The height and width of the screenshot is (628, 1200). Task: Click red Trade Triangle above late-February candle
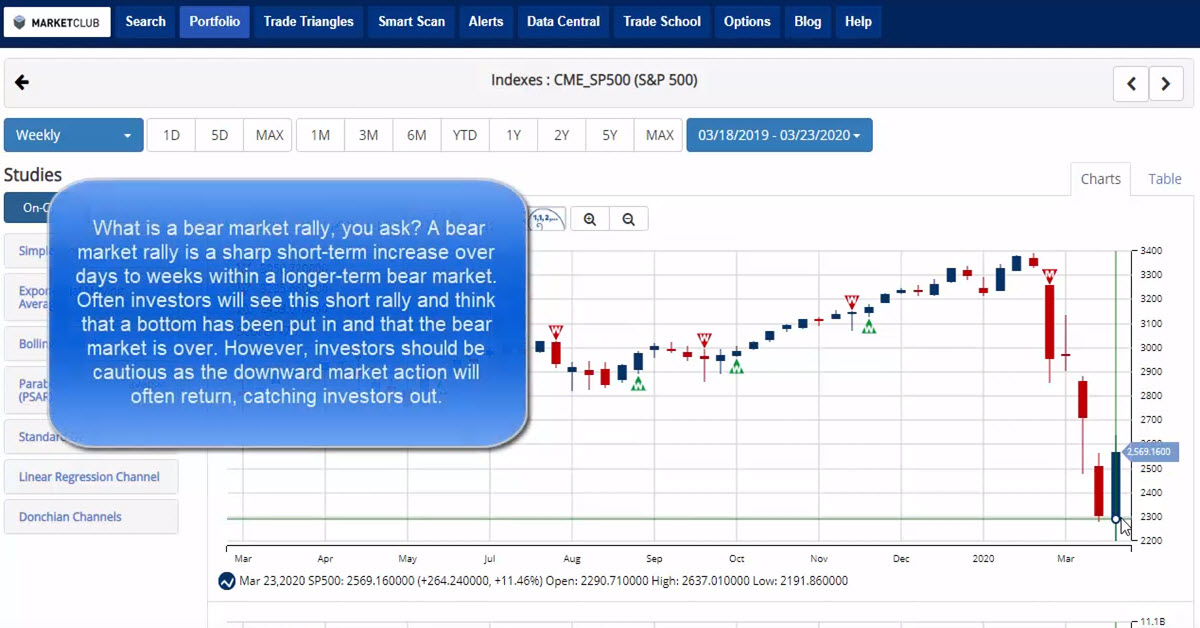point(1049,276)
